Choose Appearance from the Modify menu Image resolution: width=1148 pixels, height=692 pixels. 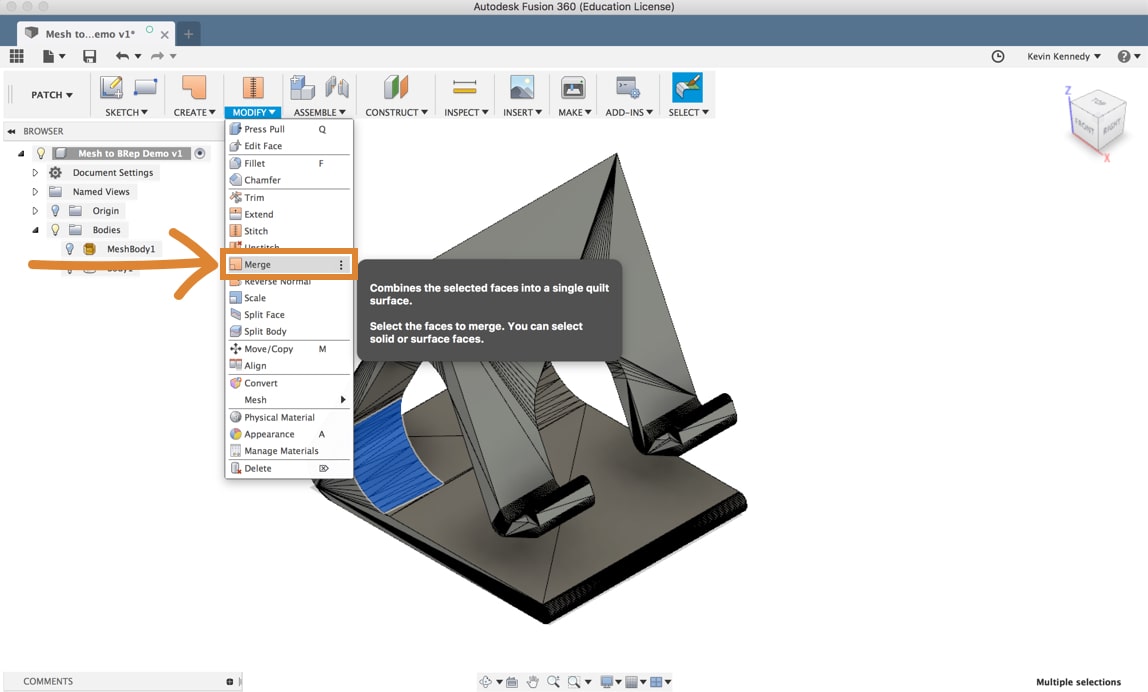[289, 434]
